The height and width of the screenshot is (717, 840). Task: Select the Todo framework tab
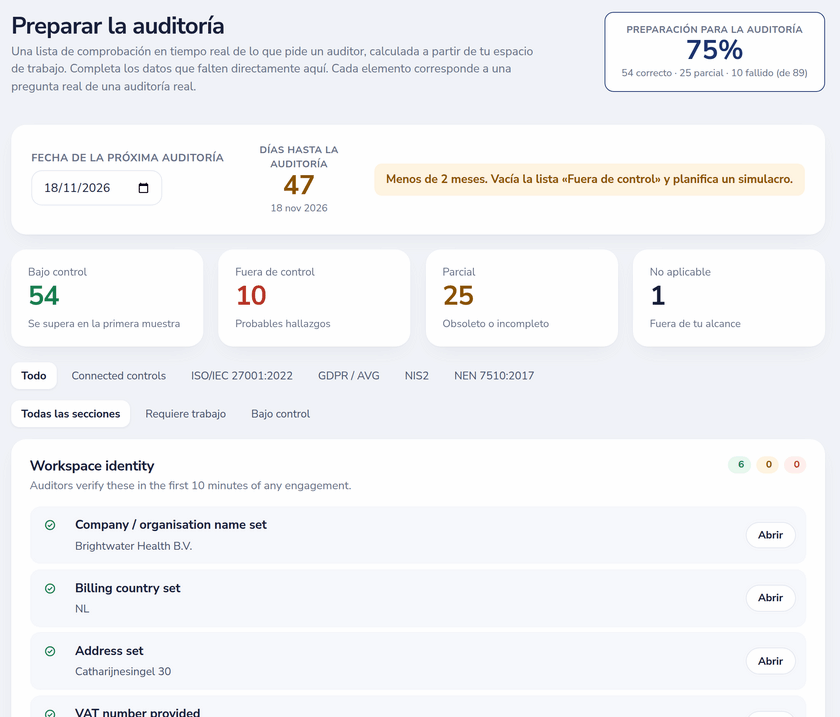34,376
